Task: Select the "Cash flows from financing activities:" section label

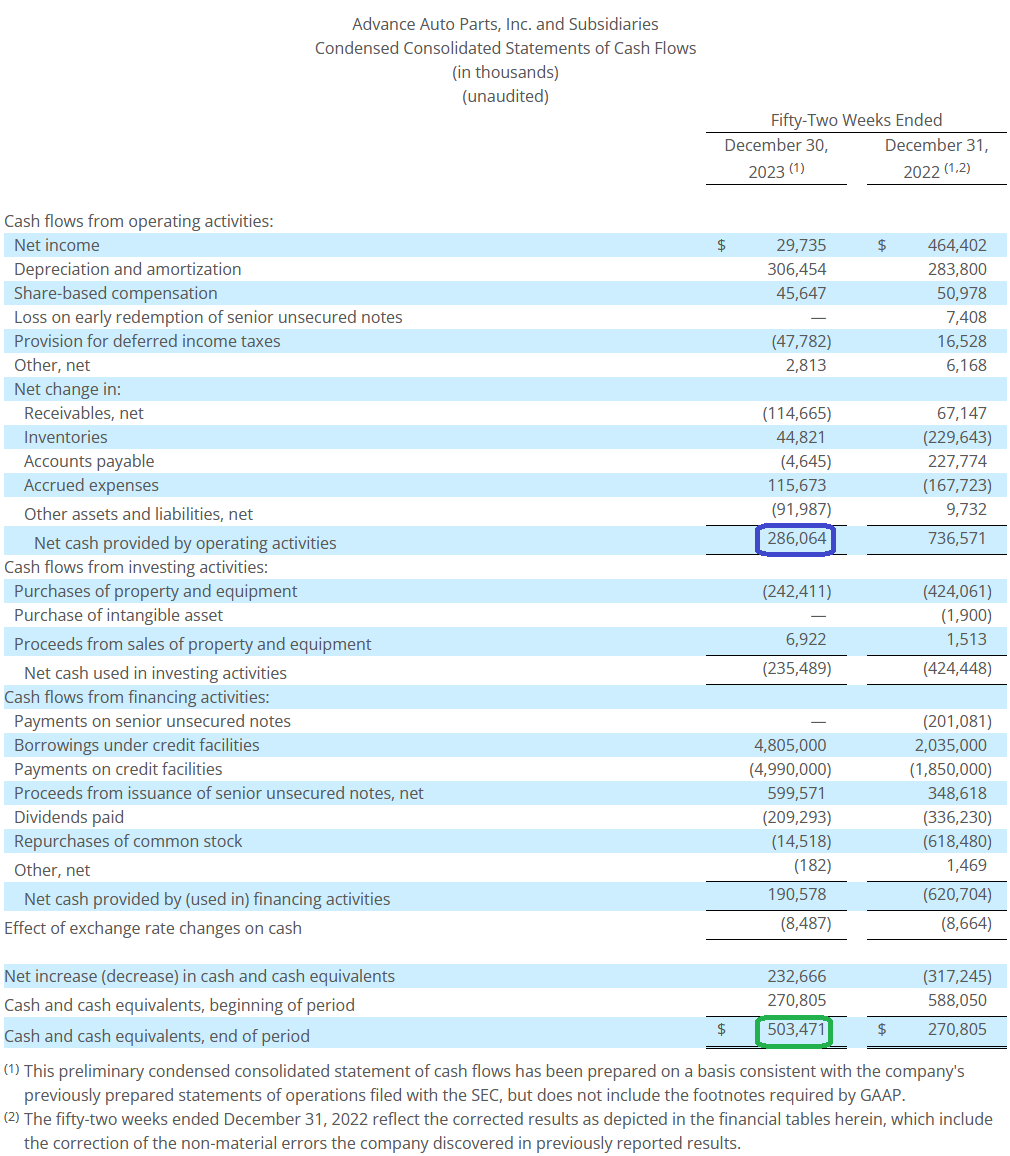Action: 137,697
